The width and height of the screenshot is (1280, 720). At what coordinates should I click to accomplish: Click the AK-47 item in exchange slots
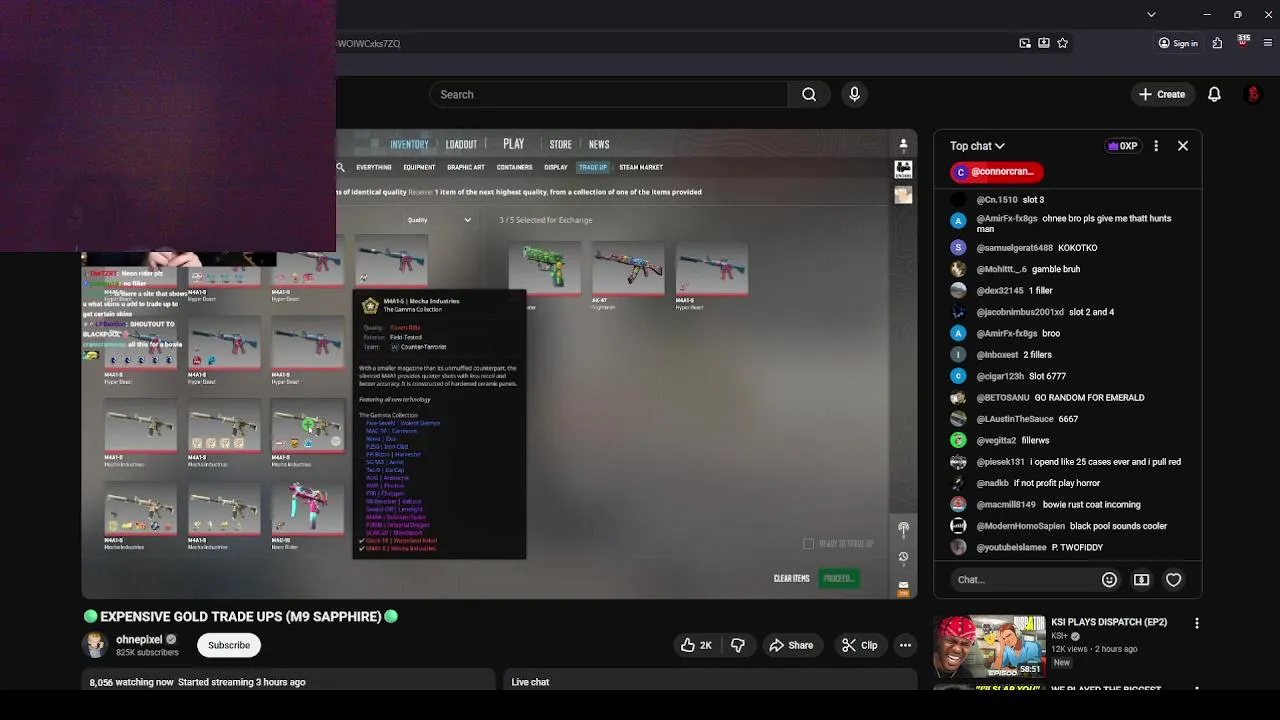pos(627,270)
